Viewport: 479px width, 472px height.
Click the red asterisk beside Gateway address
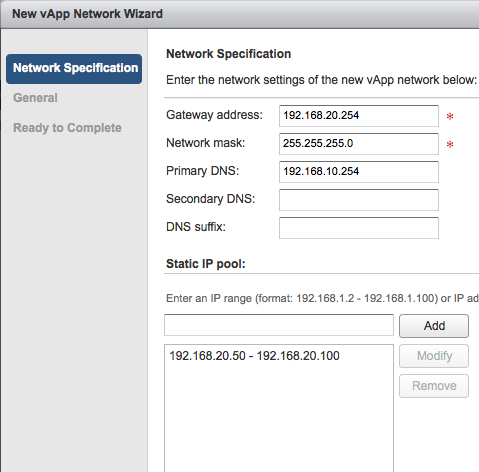[x=450, y=116]
